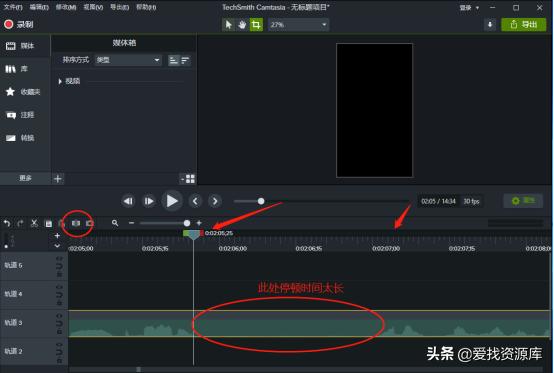The width and height of the screenshot is (554, 373).
Task: Click the green 导出 export button
Action: pos(524,24)
